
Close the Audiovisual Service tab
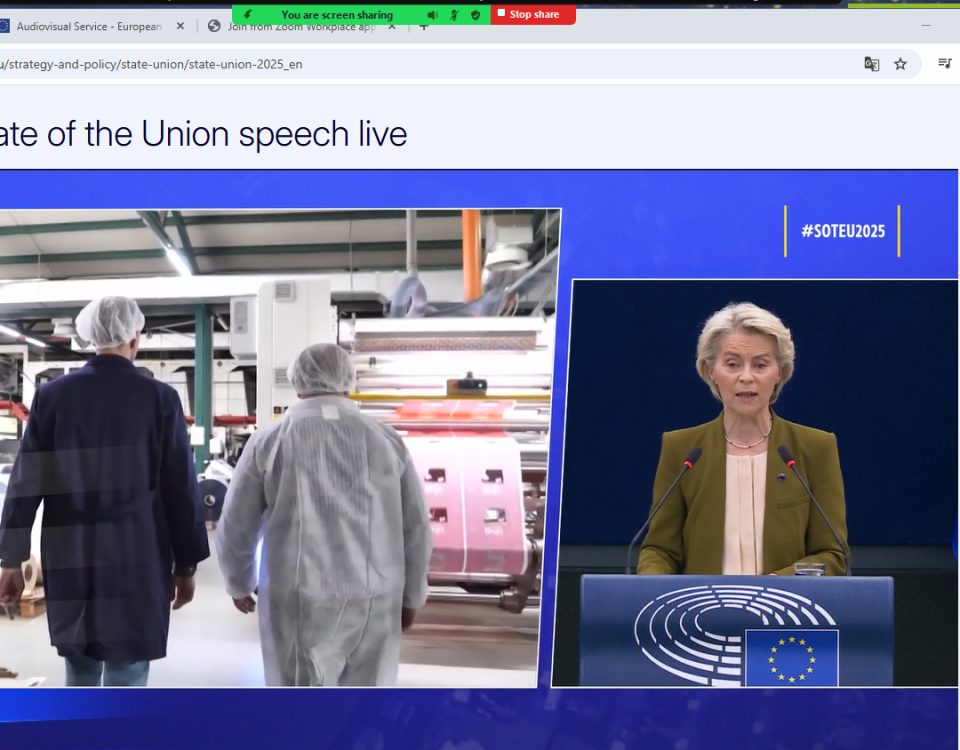pos(180,26)
